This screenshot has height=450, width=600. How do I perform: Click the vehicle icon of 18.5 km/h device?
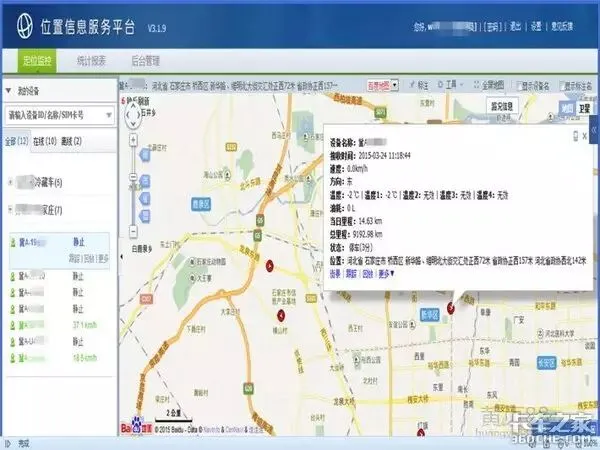pos(13,358)
